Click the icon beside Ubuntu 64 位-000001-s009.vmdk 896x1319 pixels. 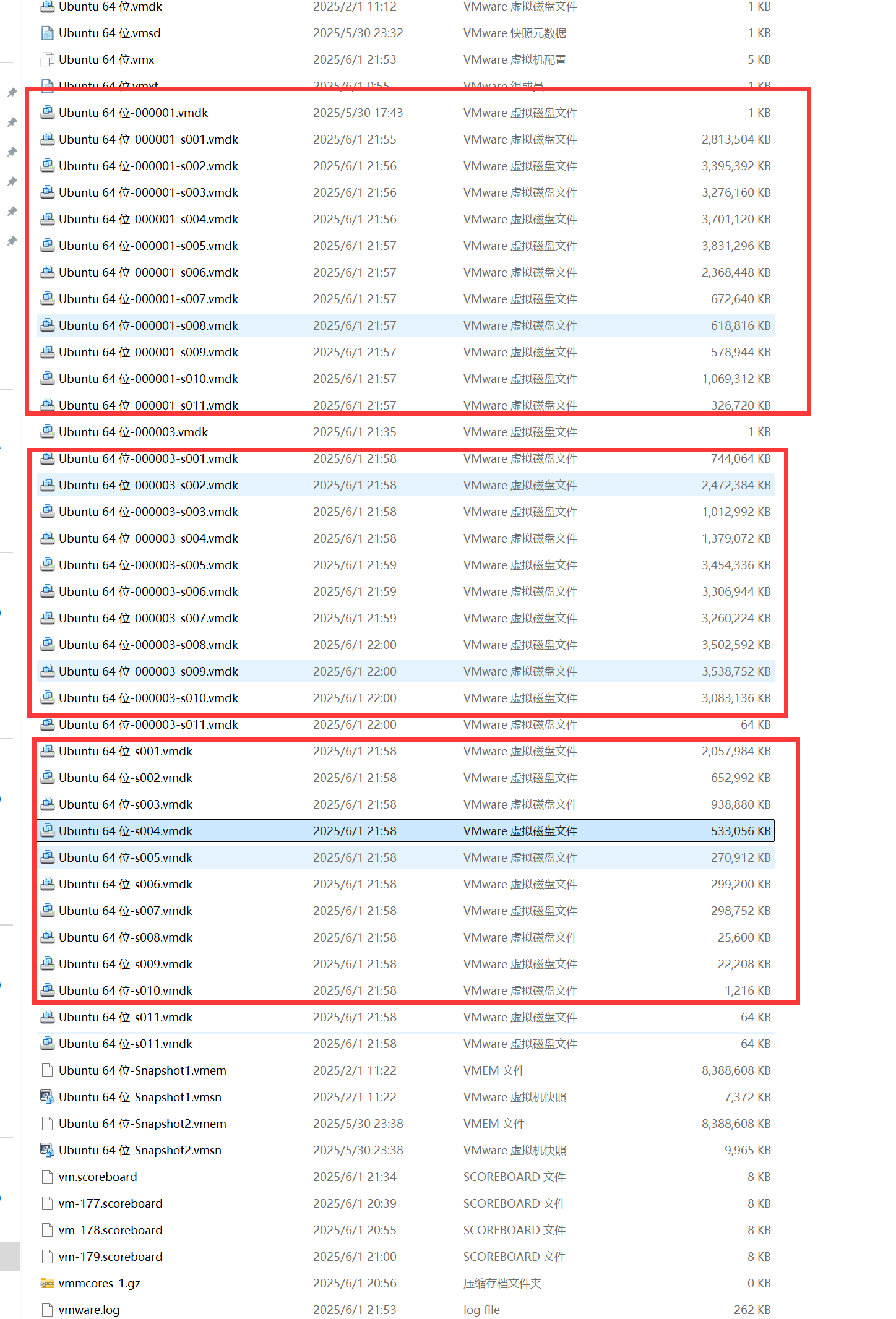[x=47, y=352]
